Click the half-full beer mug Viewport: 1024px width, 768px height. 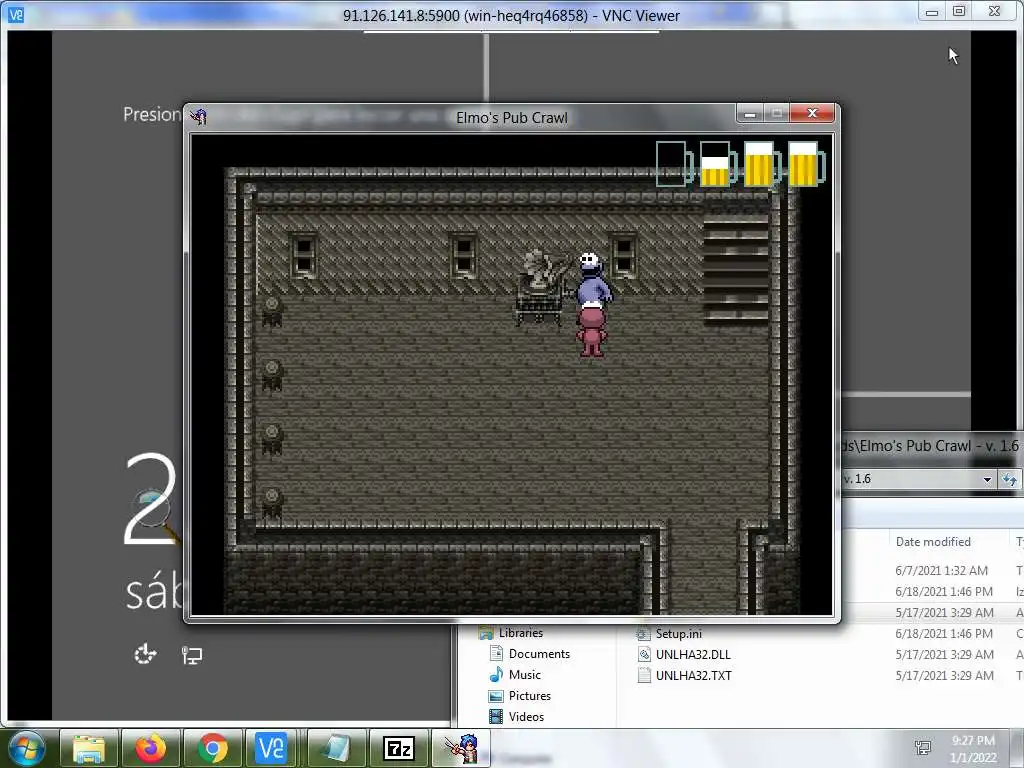718,164
